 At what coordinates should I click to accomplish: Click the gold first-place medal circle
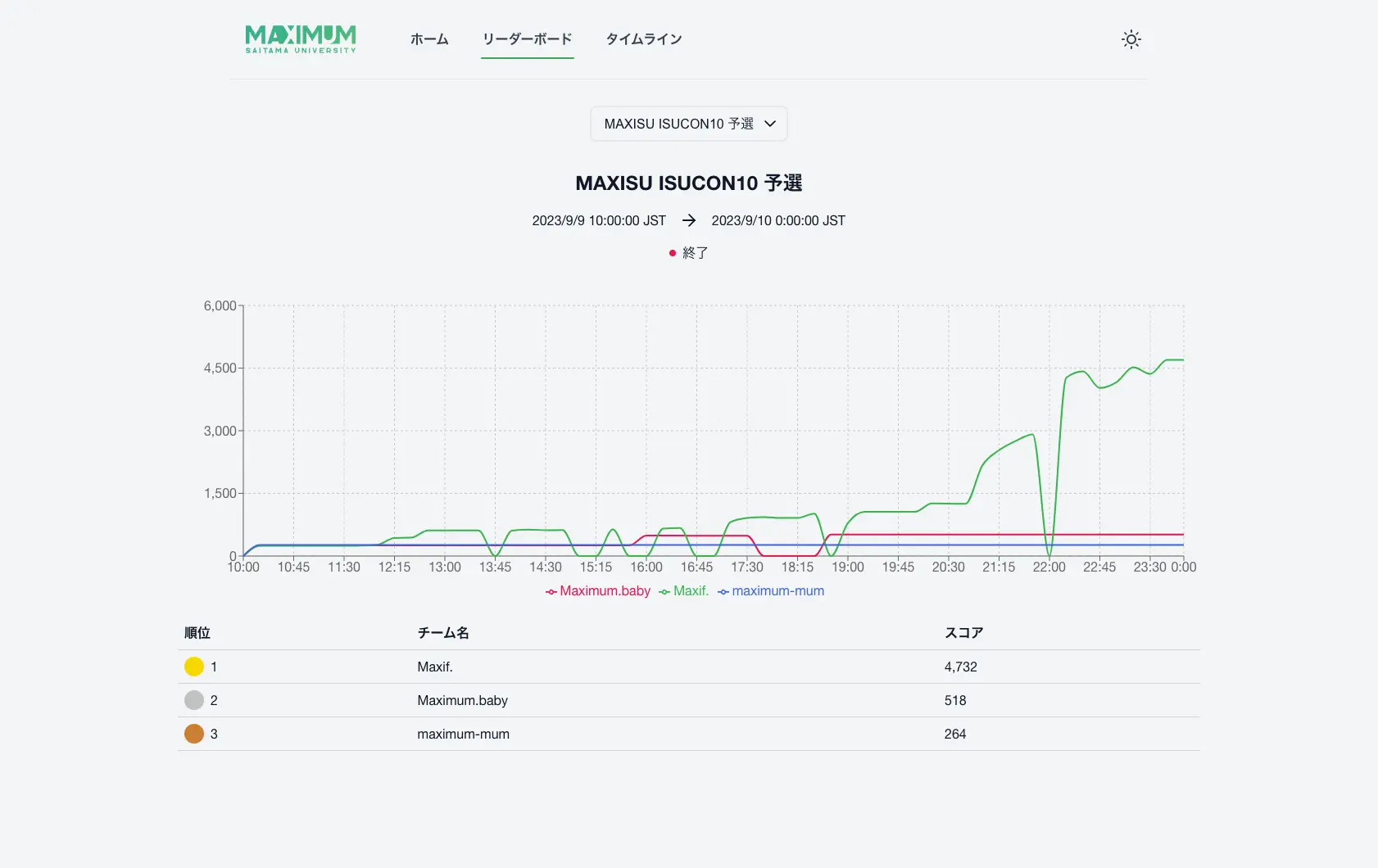click(194, 667)
